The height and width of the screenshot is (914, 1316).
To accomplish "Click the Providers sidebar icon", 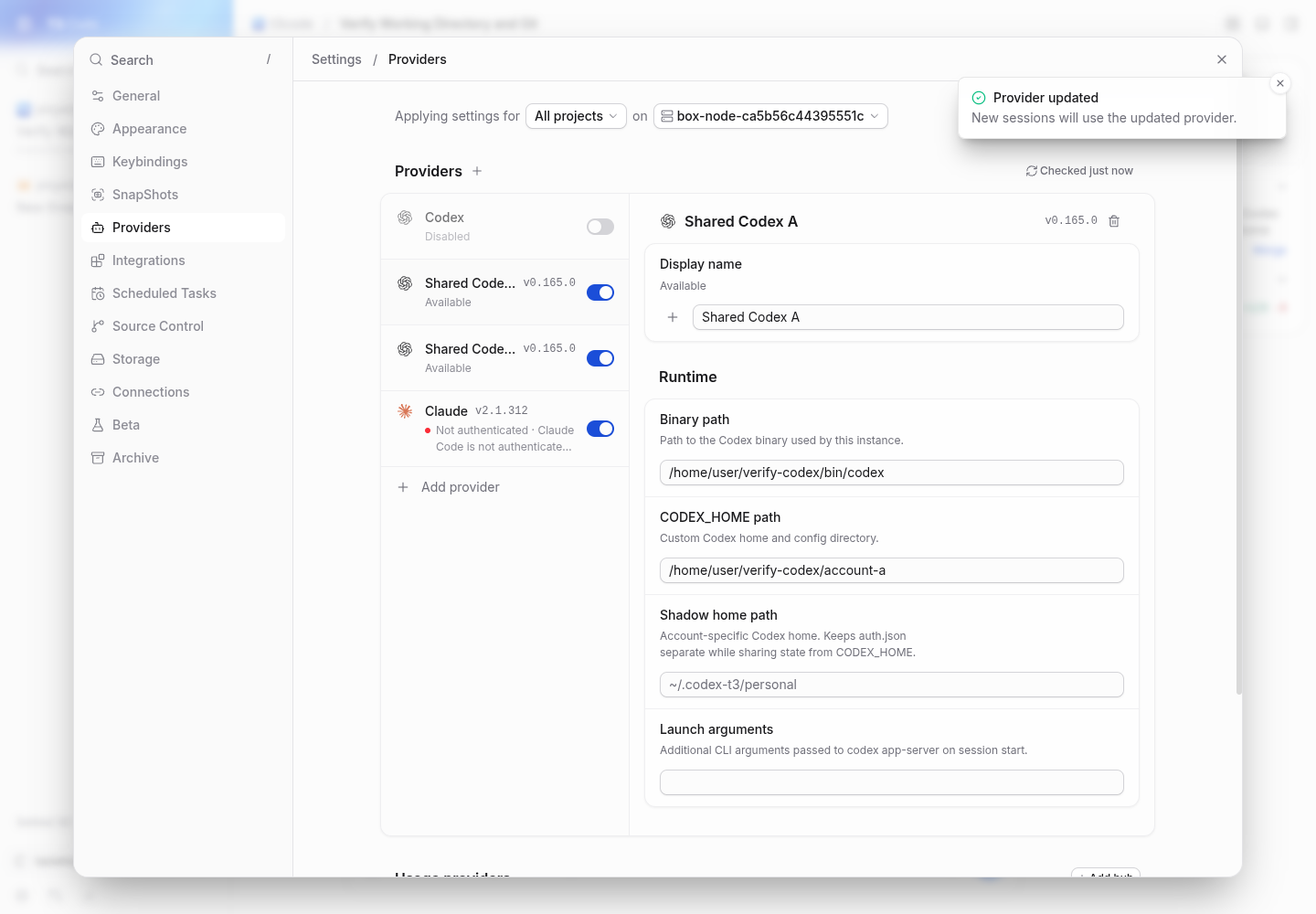I will tap(98, 228).
